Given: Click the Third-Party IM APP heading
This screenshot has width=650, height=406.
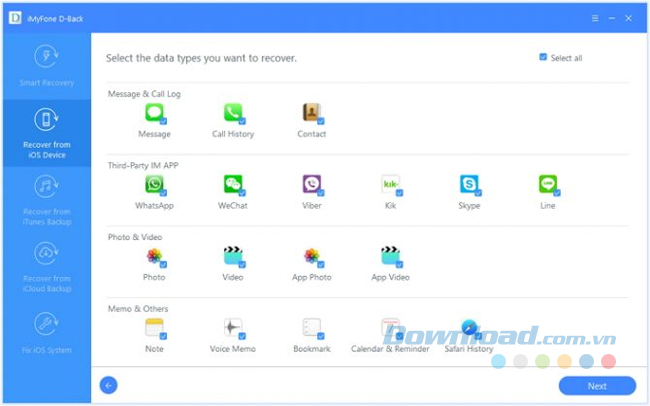Looking at the screenshot, I should [x=143, y=165].
